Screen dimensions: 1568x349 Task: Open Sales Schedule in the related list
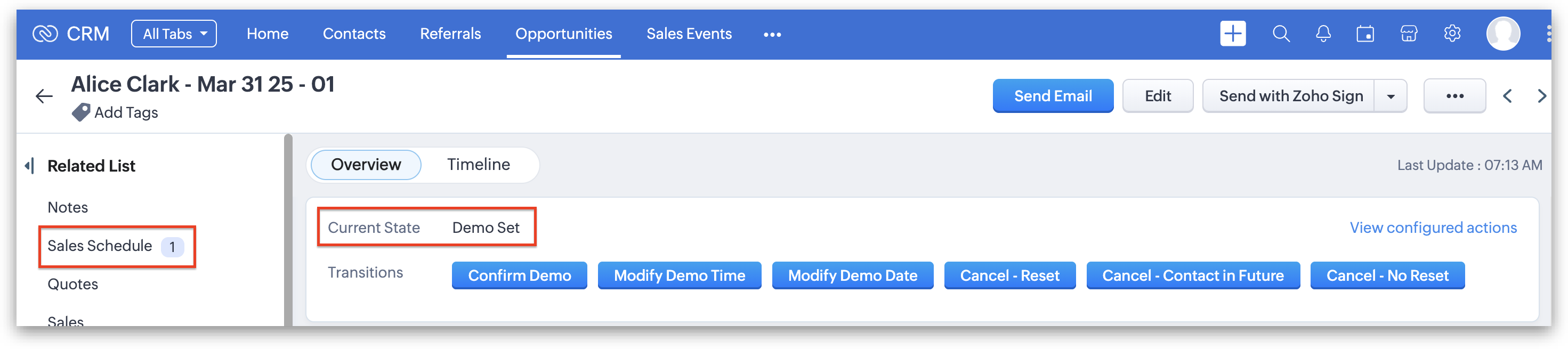pyautogui.click(x=100, y=246)
